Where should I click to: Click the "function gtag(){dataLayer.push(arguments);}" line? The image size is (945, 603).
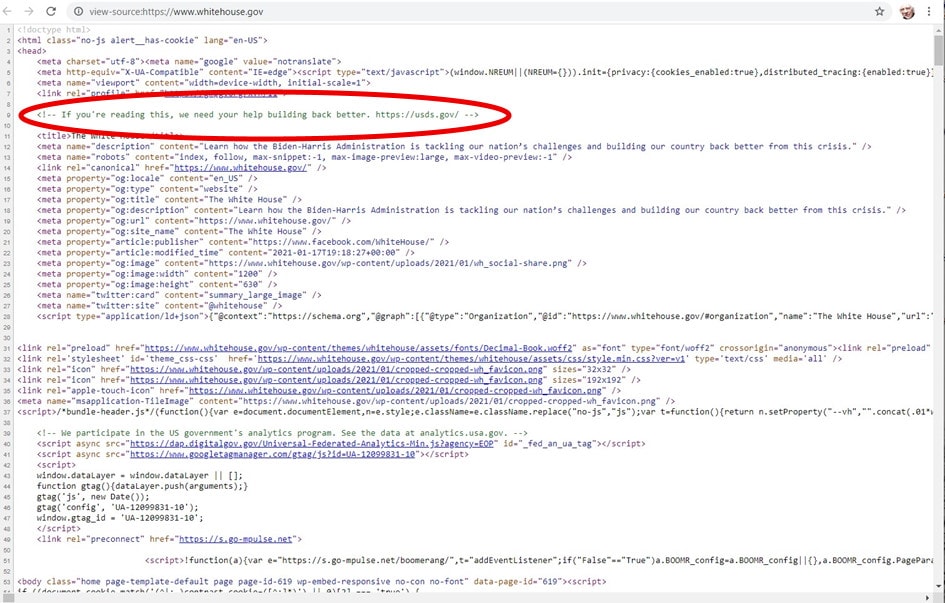pos(142,486)
